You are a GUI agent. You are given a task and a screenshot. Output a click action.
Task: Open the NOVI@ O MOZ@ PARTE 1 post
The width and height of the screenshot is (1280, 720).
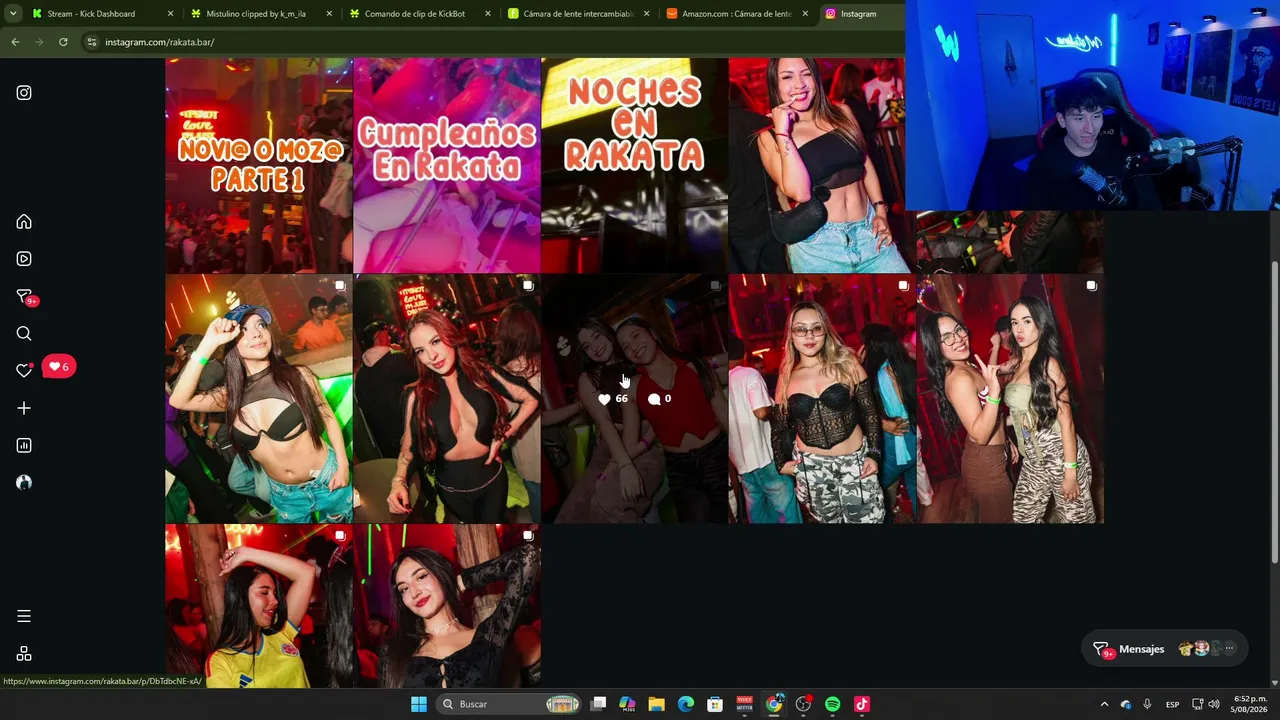259,165
